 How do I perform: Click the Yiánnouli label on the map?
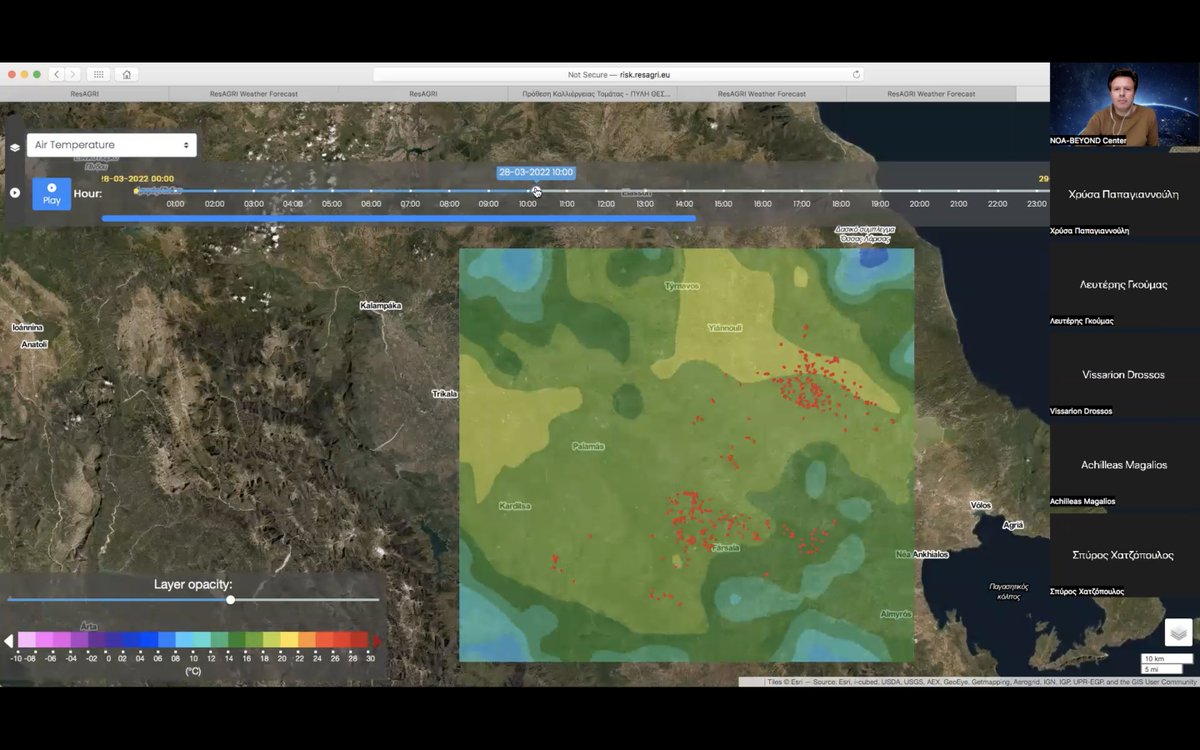coord(725,327)
